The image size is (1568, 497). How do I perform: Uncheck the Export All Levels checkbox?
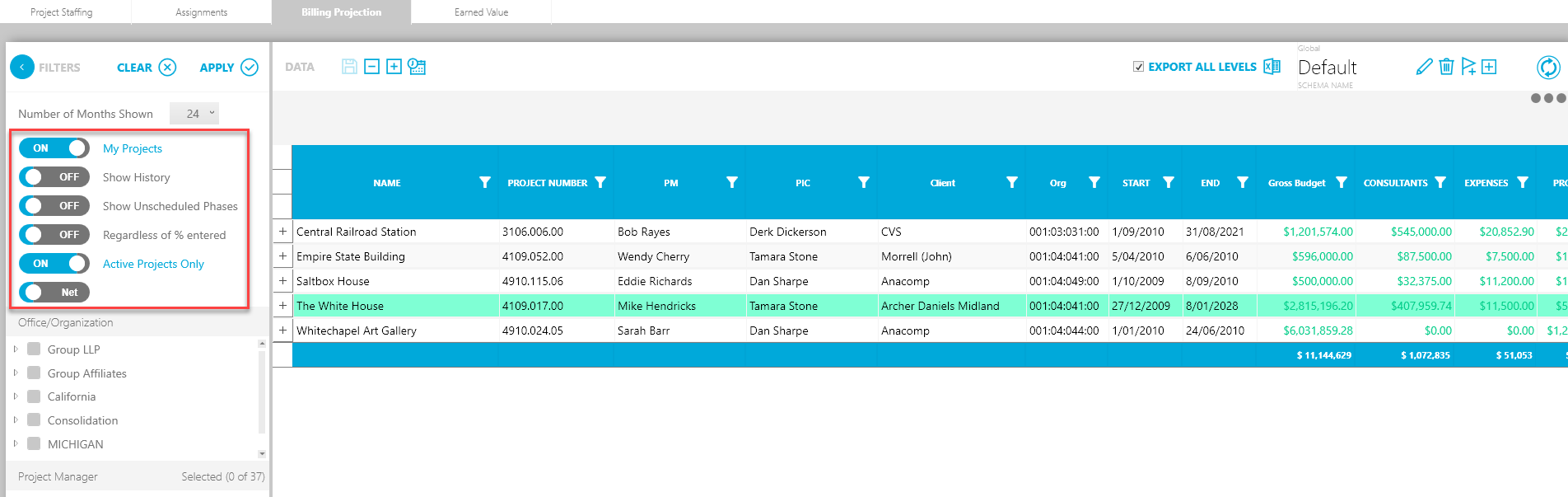click(x=1138, y=67)
